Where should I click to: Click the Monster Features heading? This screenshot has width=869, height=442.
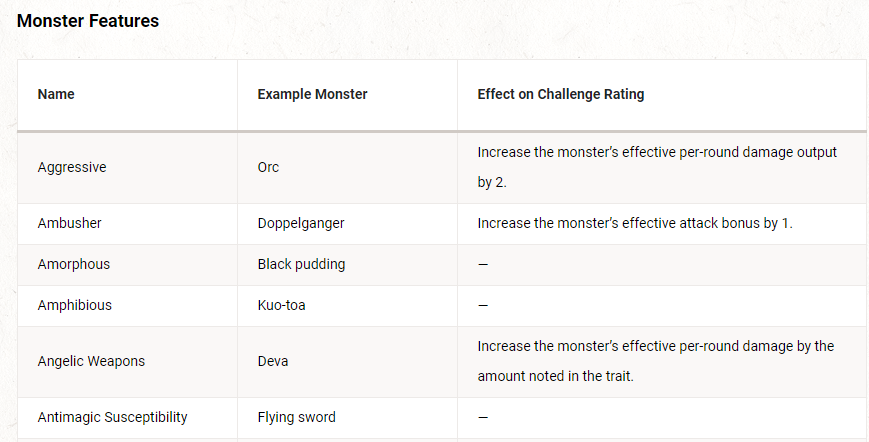(88, 21)
